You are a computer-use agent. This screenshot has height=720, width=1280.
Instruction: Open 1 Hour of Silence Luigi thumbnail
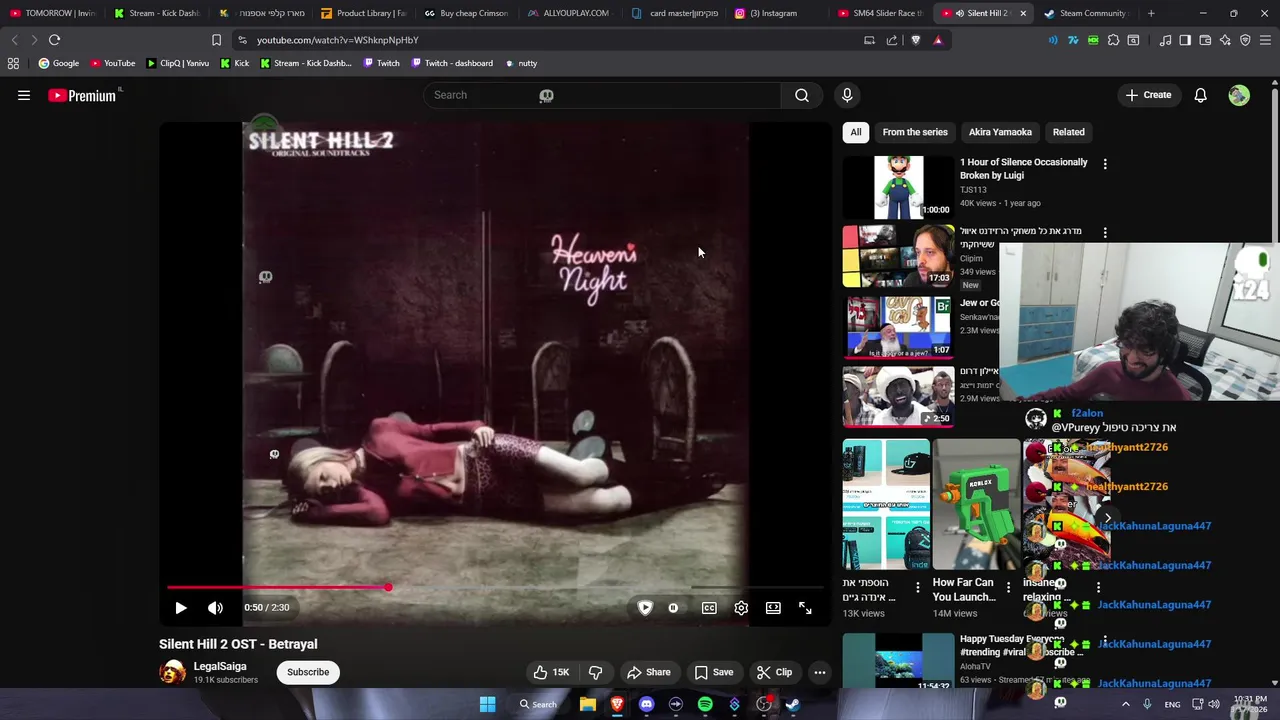[x=898, y=187]
